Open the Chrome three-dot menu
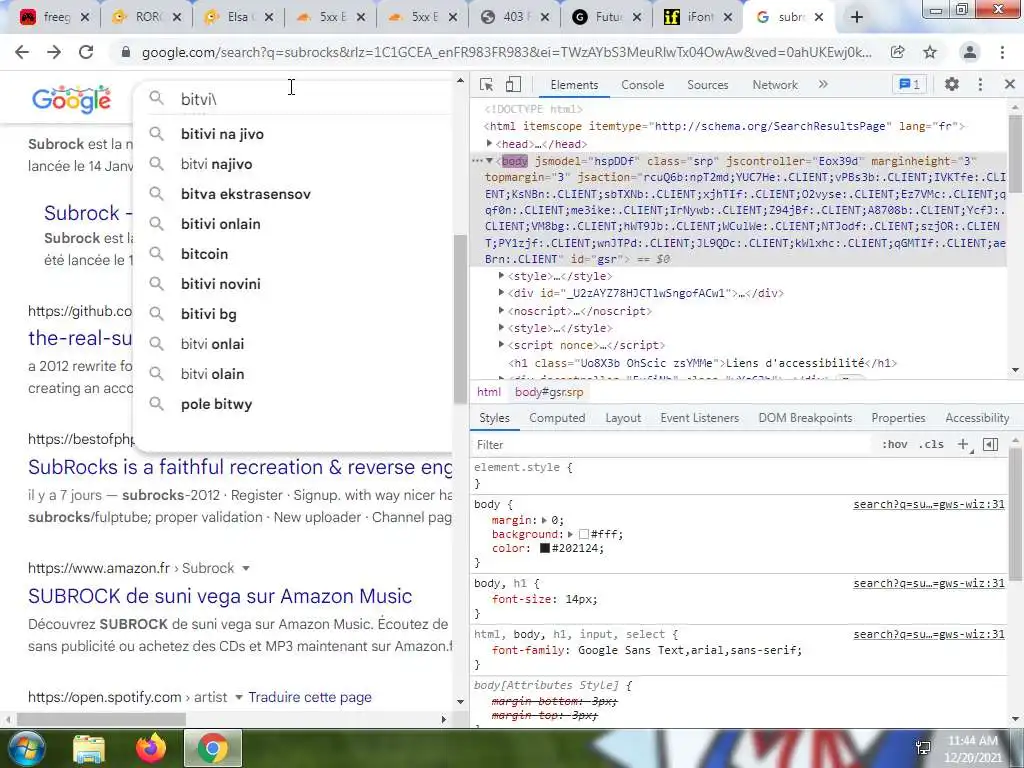Screen dimensions: 1024x768 [x=1002, y=52]
